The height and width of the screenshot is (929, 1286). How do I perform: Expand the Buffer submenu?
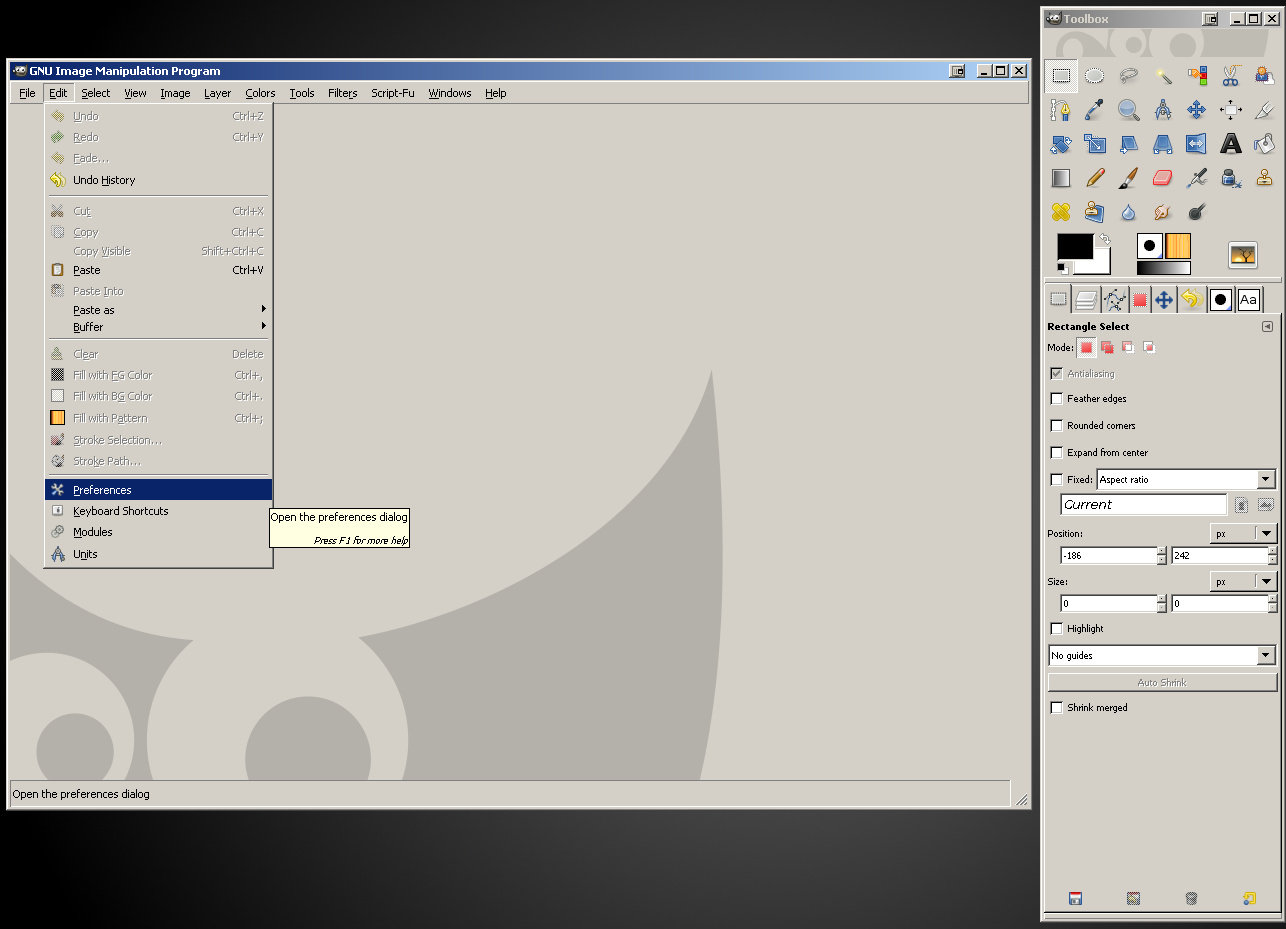click(x=158, y=327)
